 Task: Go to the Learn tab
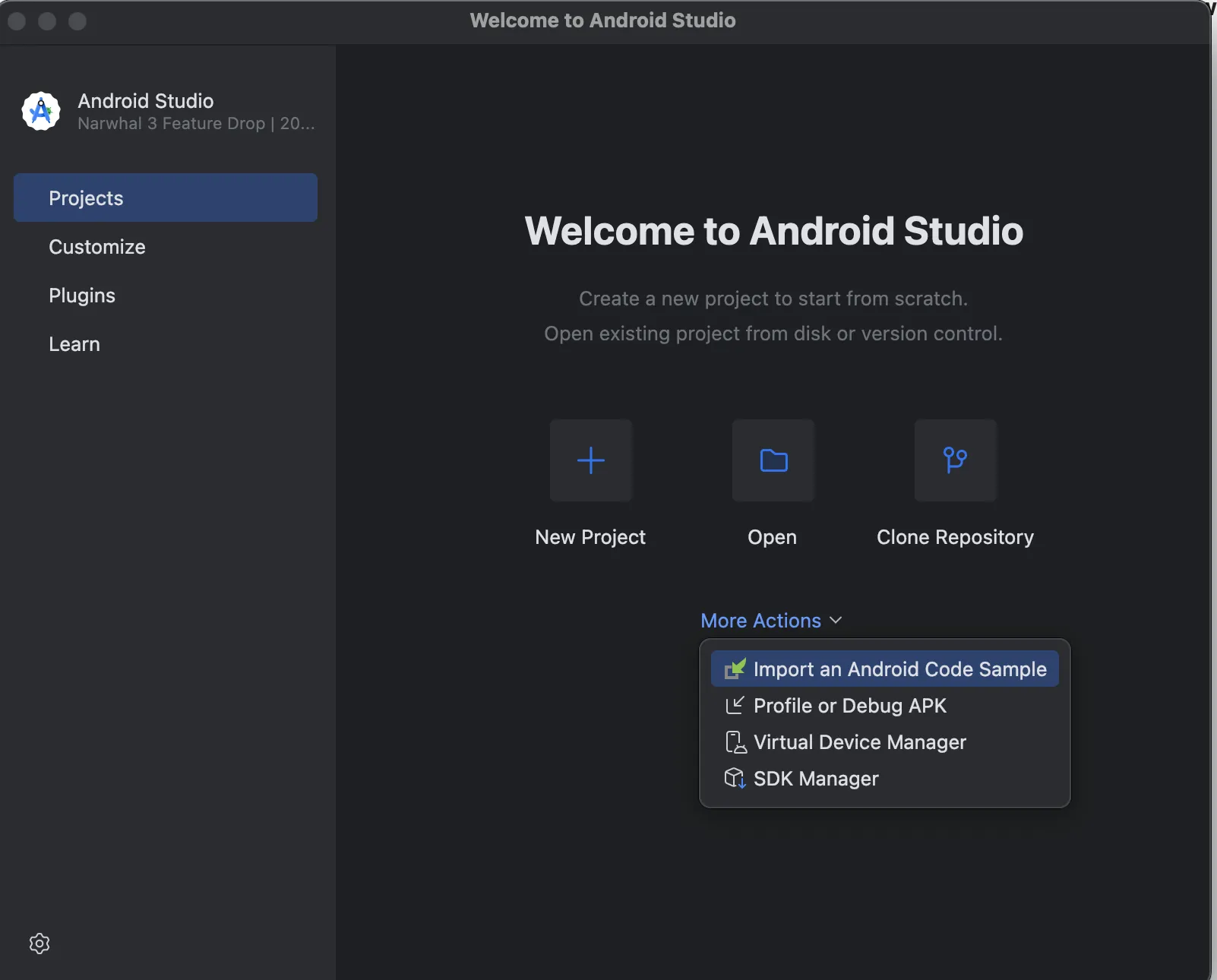(166, 343)
